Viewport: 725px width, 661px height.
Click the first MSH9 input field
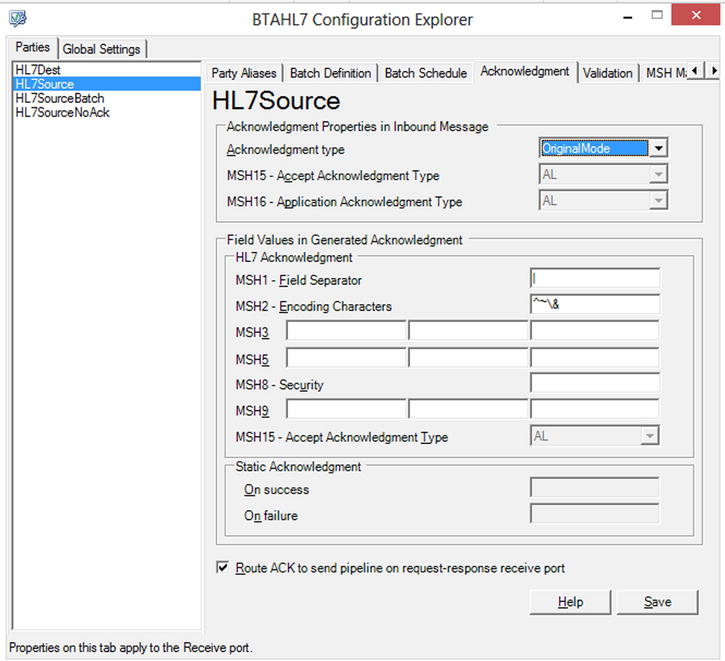[346, 409]
